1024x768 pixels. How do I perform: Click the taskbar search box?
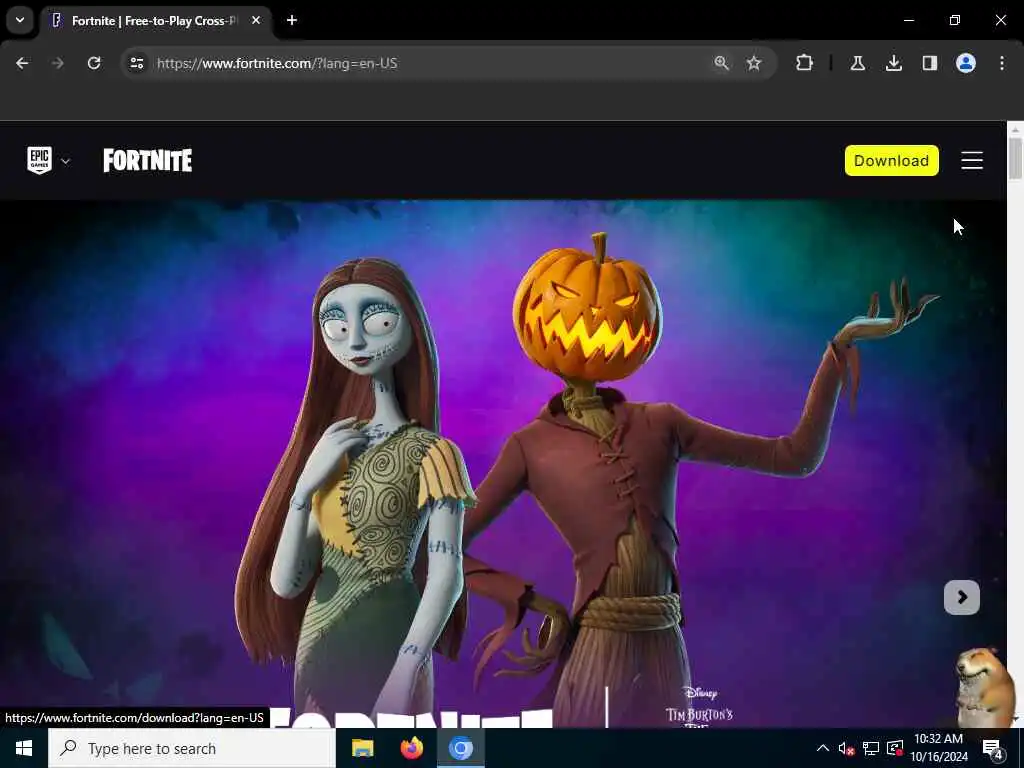(x=192, y=748)
